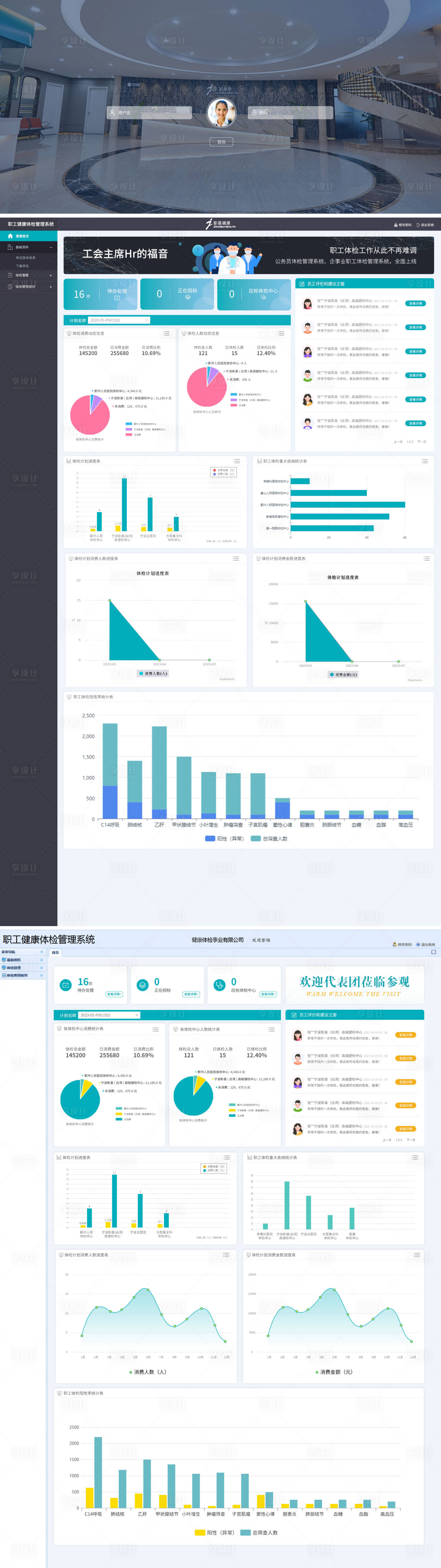Click the 登录 button on login page
This screenshot has height=1568, width=441.
221,142
